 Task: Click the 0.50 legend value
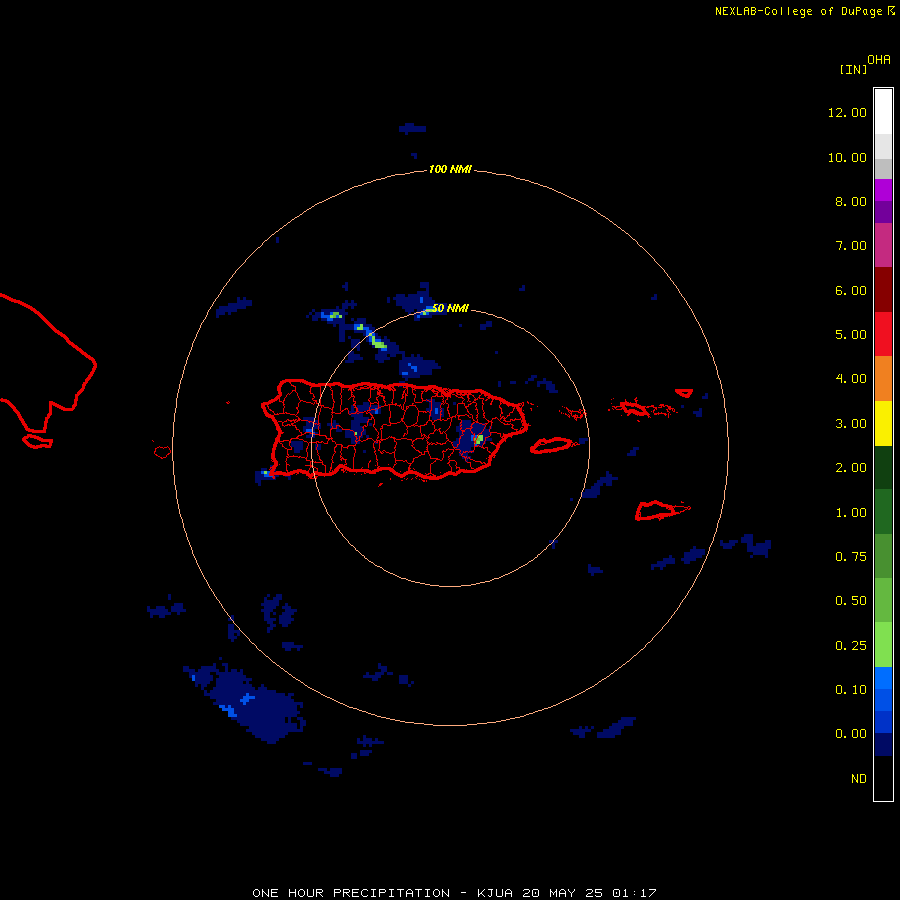[851, 601]
